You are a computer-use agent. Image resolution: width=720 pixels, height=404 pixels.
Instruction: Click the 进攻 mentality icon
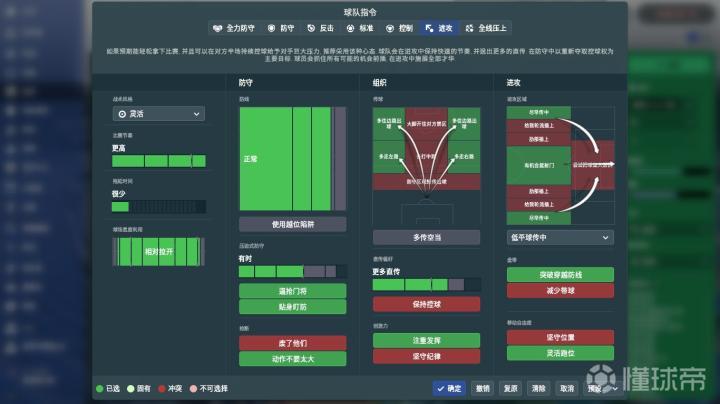coord(430,29)
